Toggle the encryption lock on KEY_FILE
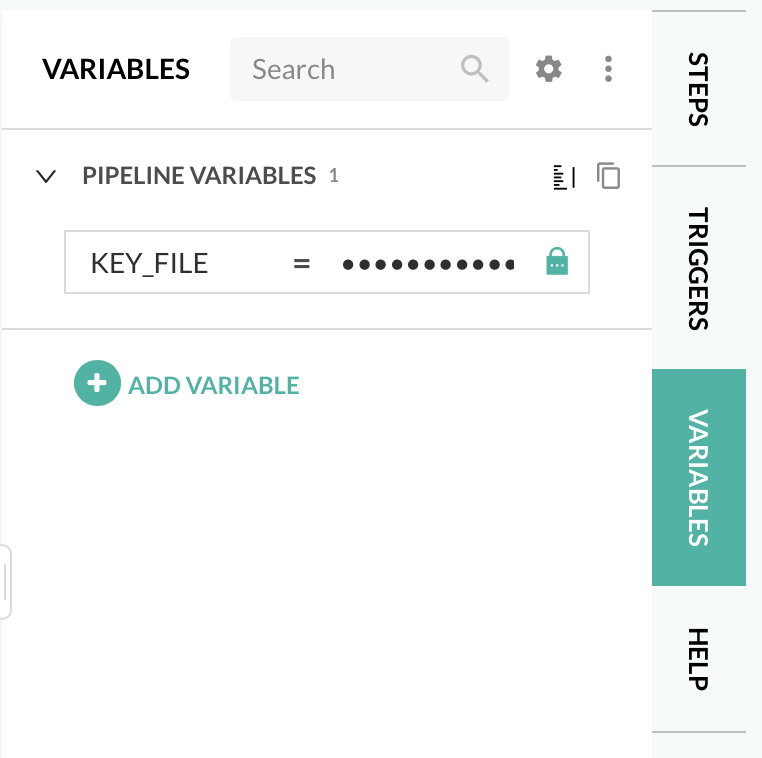The image size is (762, 758). point(557,262)
